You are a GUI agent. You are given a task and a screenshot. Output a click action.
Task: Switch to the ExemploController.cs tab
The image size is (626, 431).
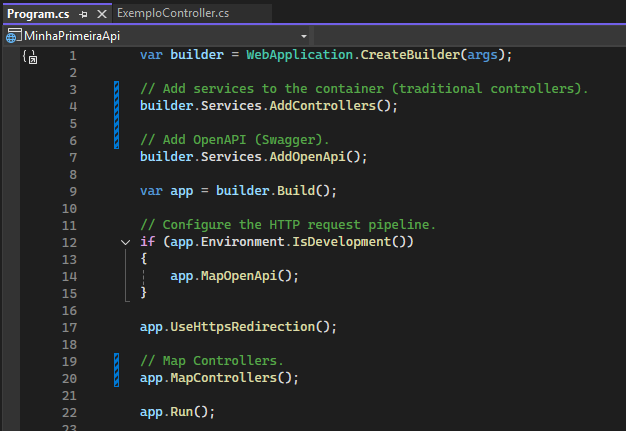pos(173,13)
